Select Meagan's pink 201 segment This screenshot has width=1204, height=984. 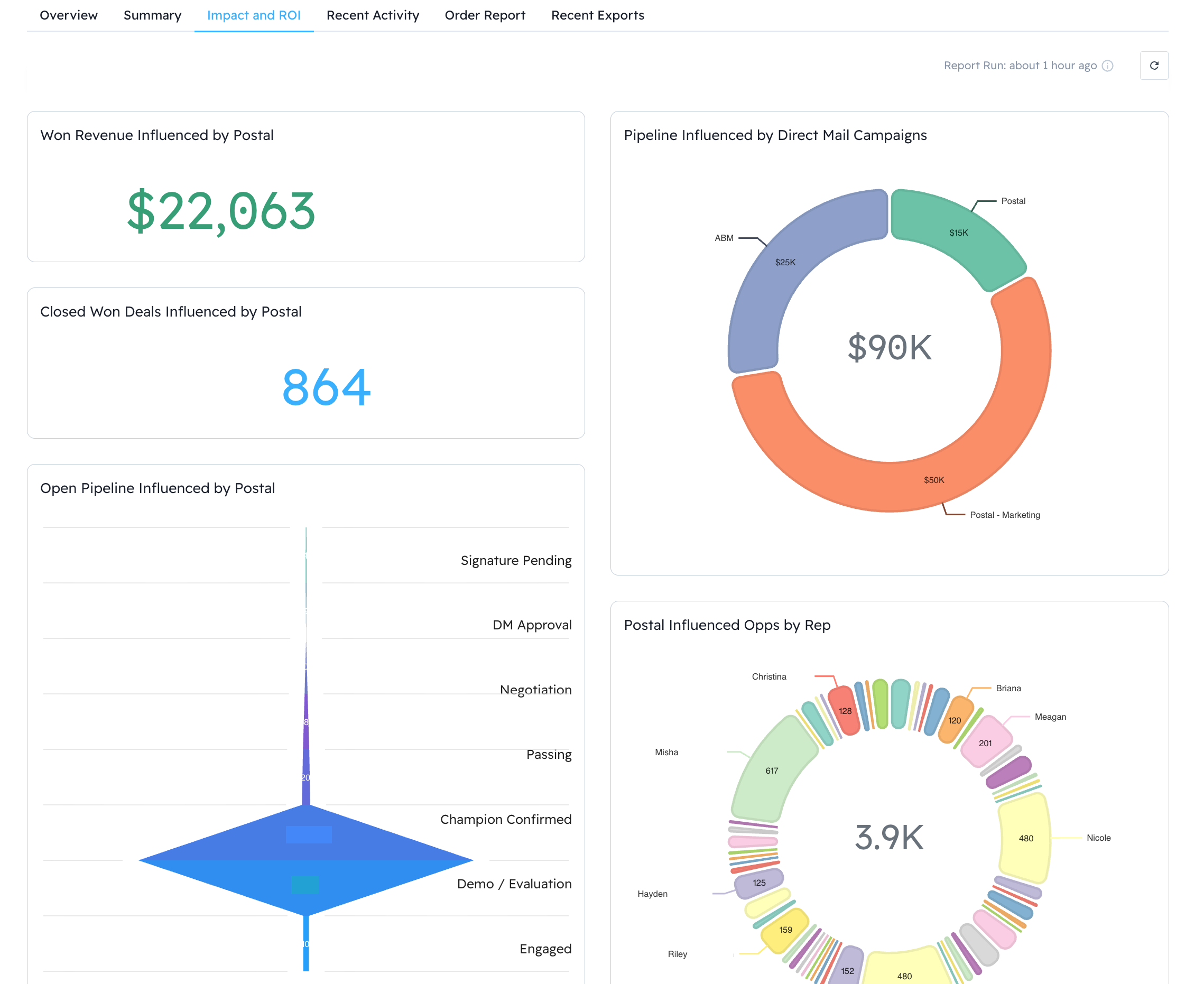tap(985, 742)
